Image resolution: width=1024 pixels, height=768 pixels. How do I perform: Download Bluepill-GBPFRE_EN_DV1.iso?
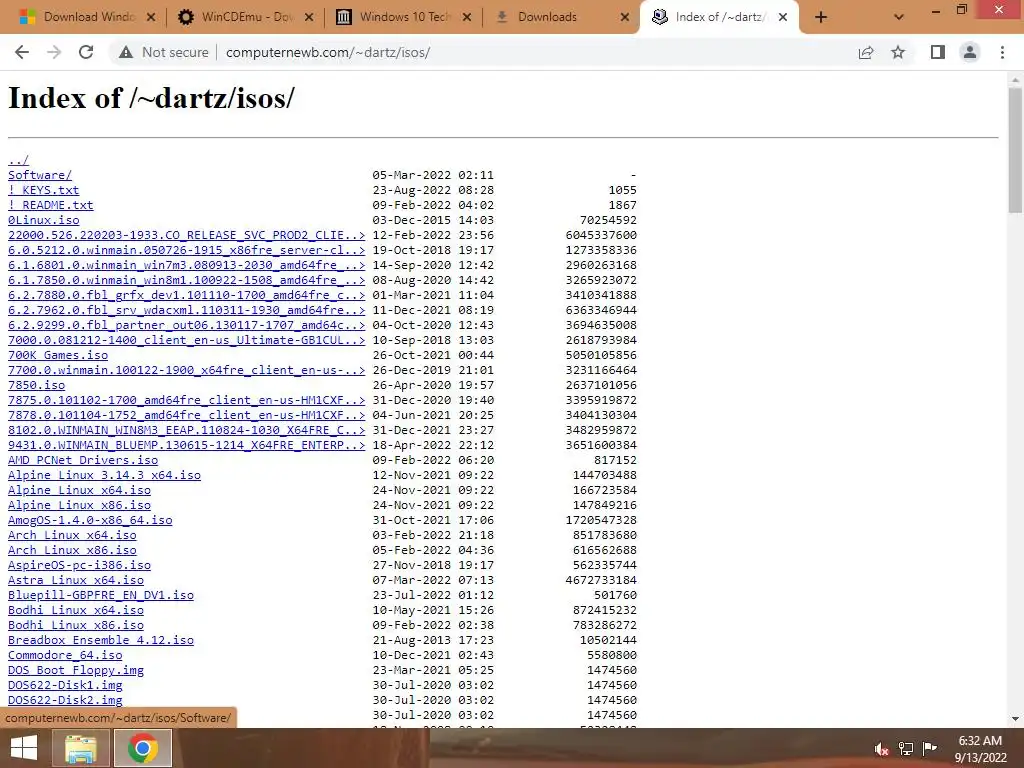(101, 596)
